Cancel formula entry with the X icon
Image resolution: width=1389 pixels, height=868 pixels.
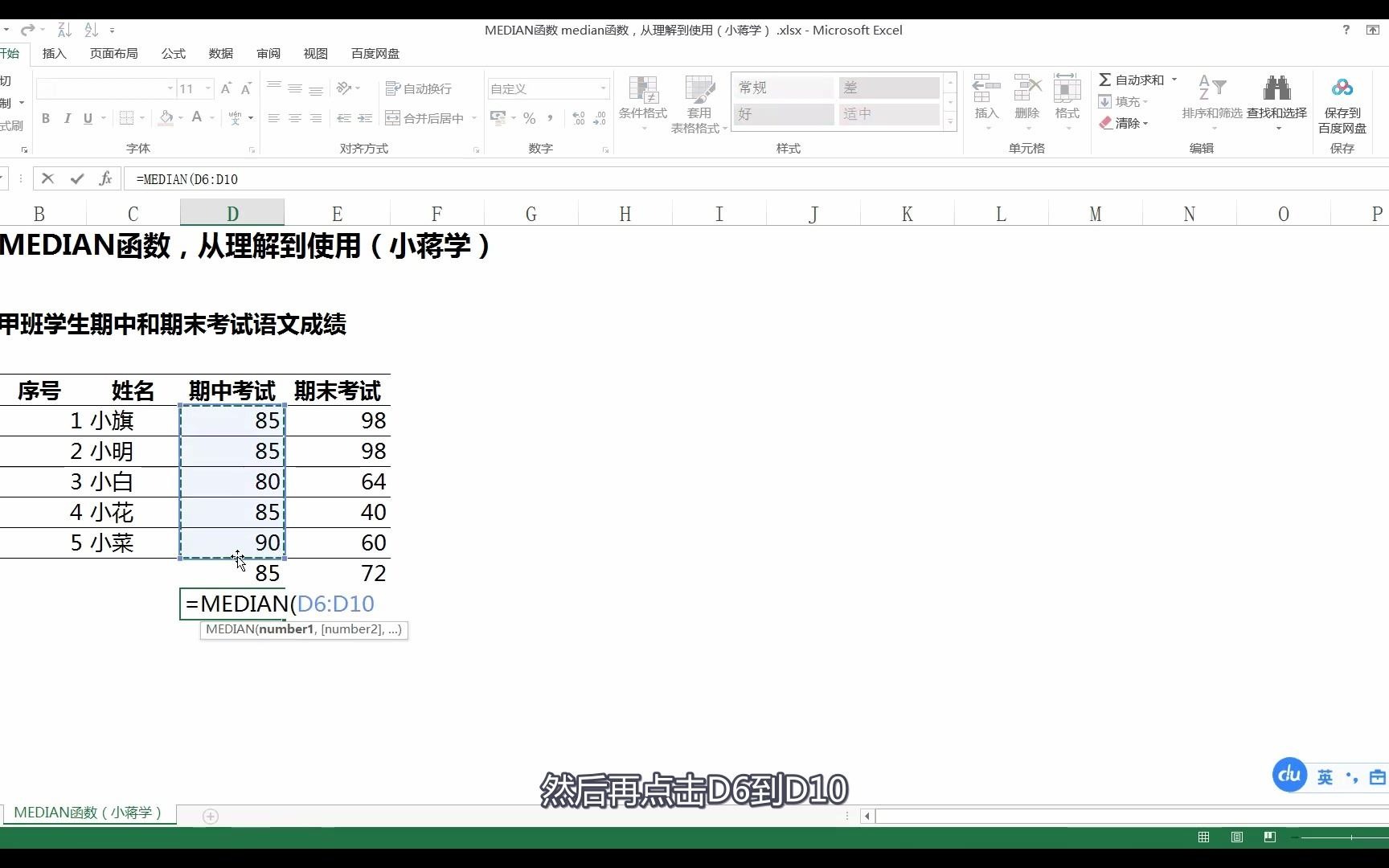pos(47,178)
